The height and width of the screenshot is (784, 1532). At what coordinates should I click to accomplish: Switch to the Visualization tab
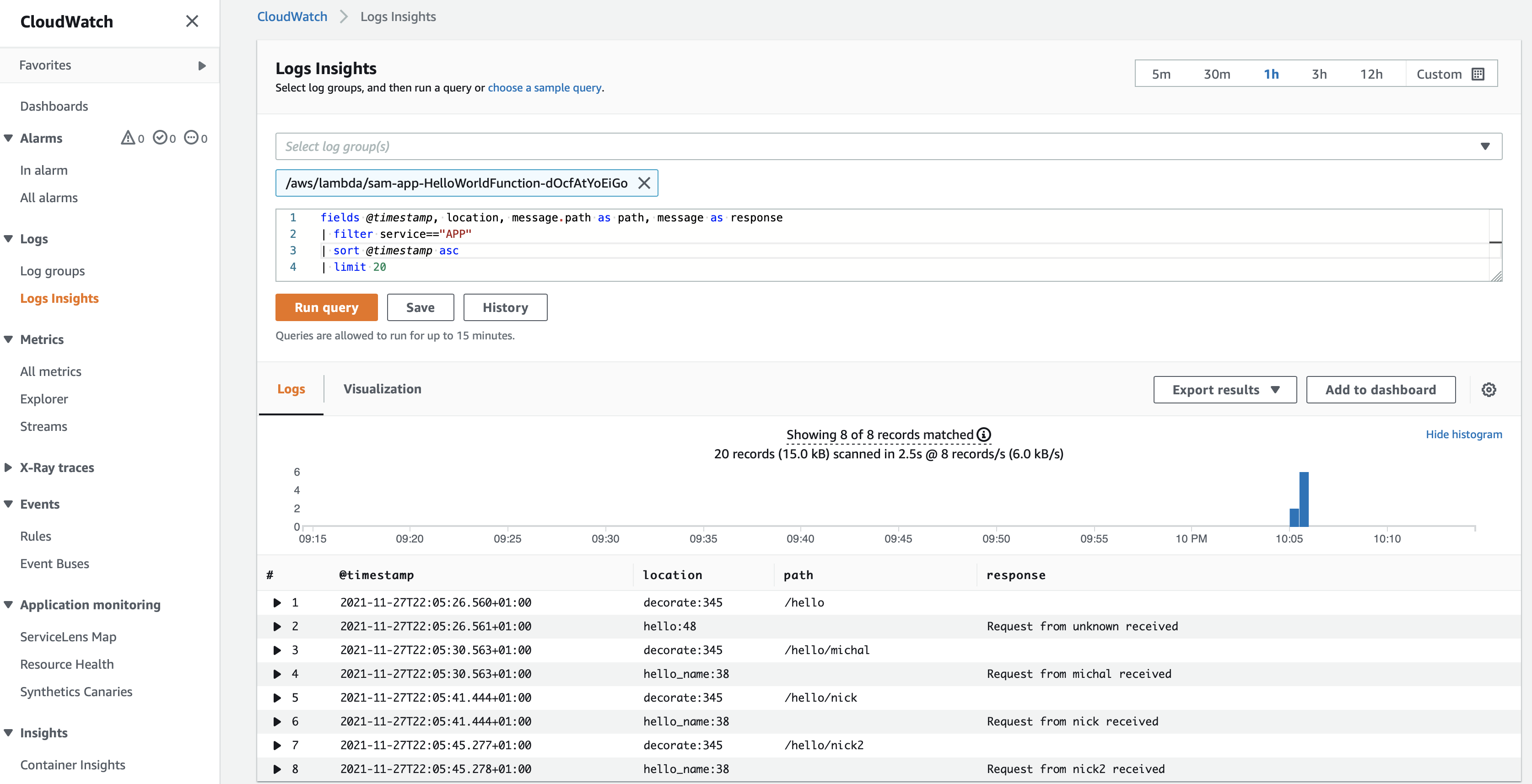(x=382, y=389)
